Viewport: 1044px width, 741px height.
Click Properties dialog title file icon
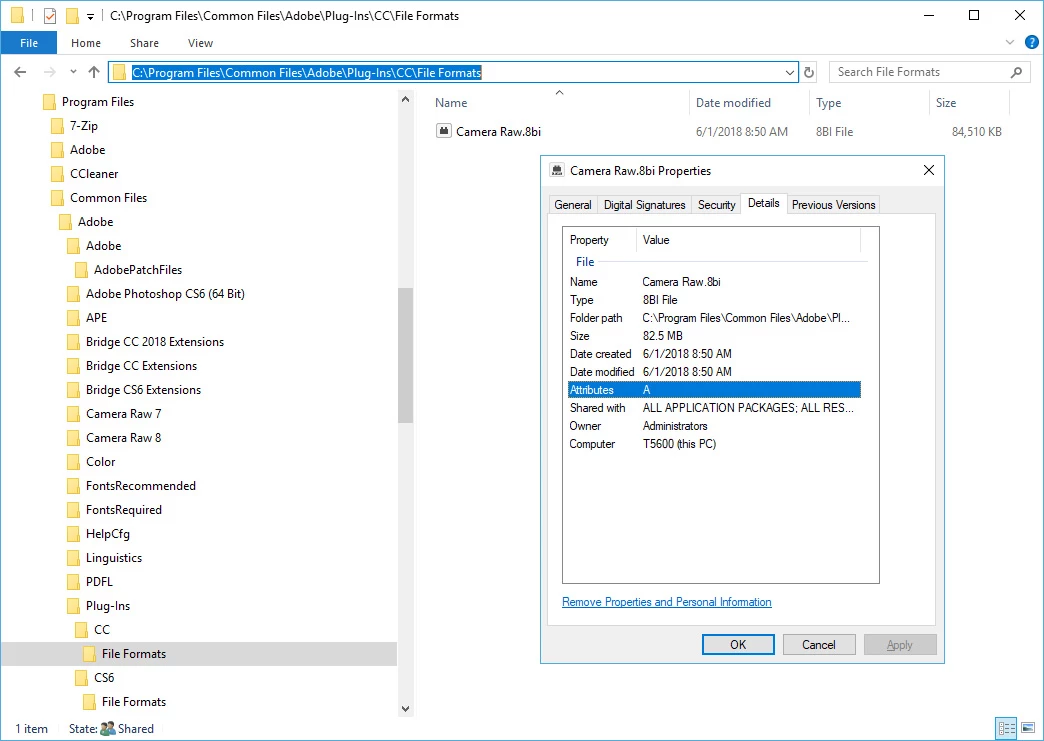557,170
